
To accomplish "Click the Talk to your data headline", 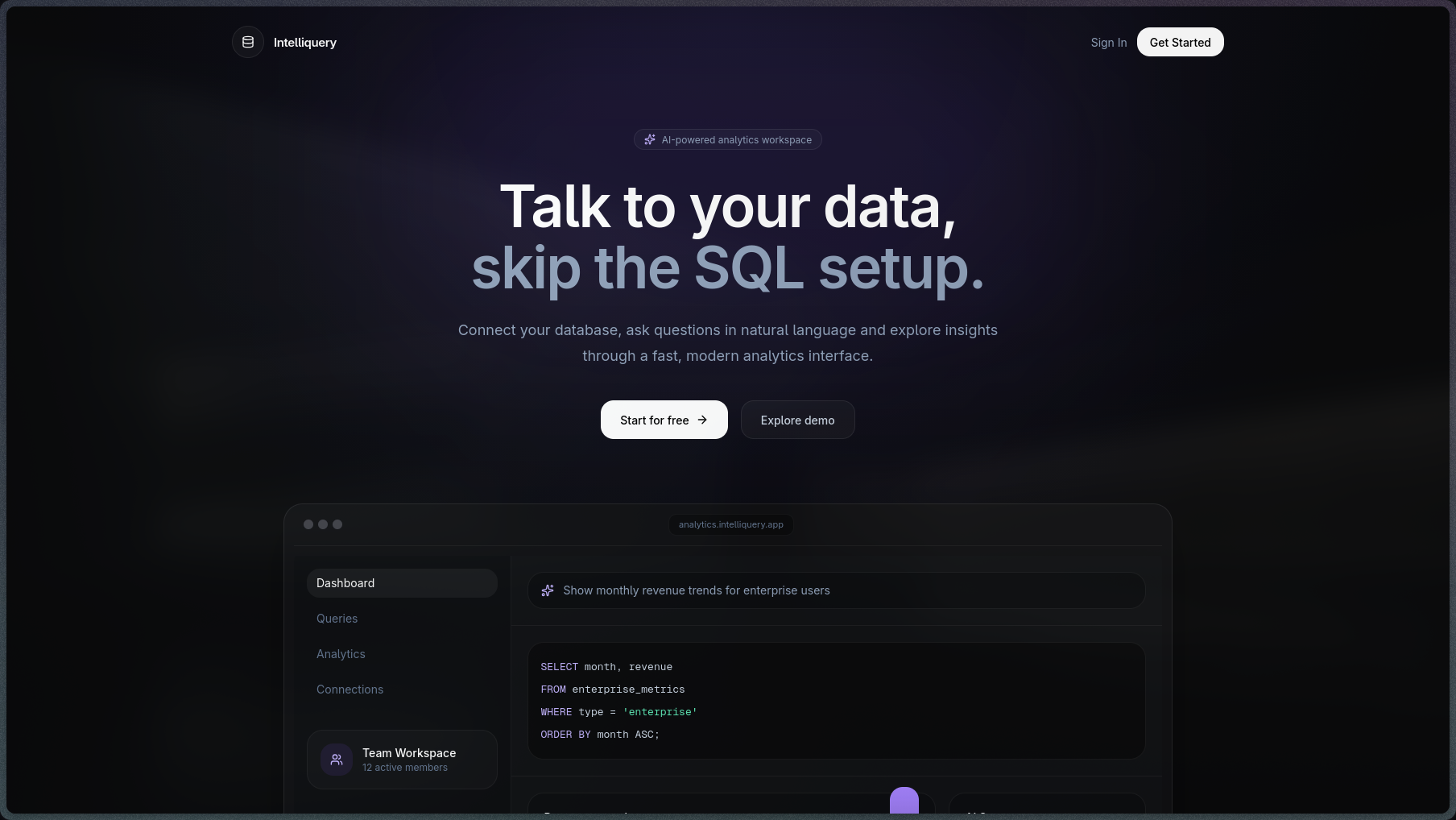I will [728, 208].
